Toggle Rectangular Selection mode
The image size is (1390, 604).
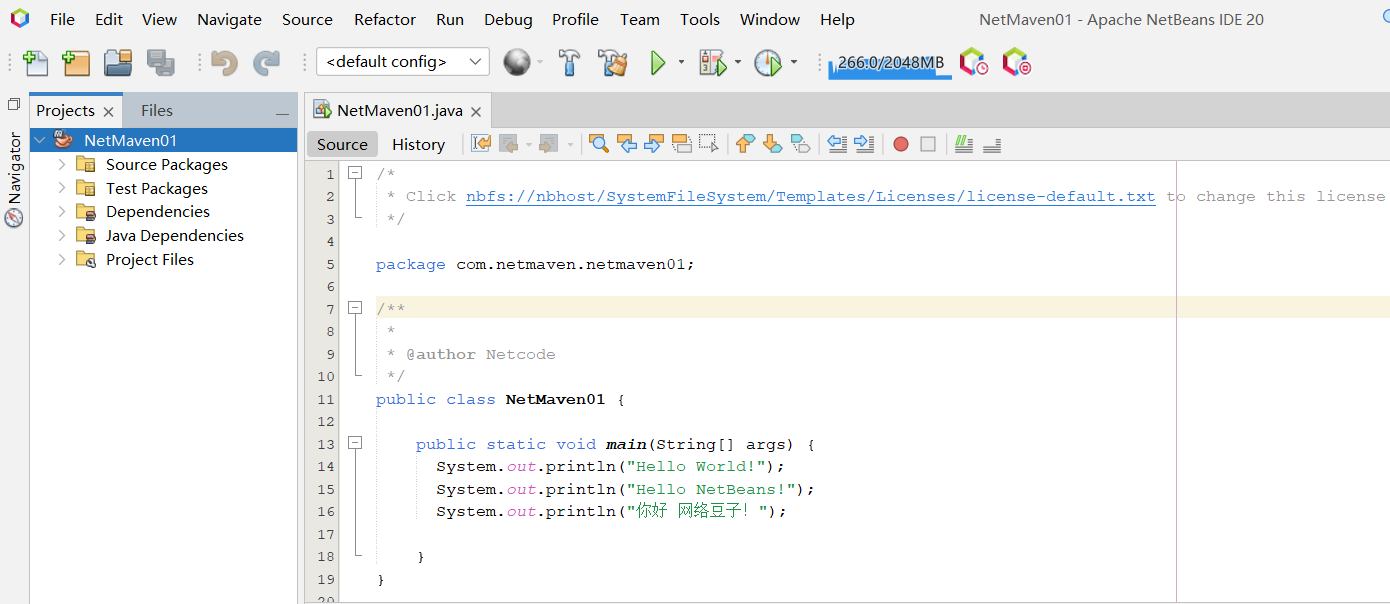tap(709, 144)
